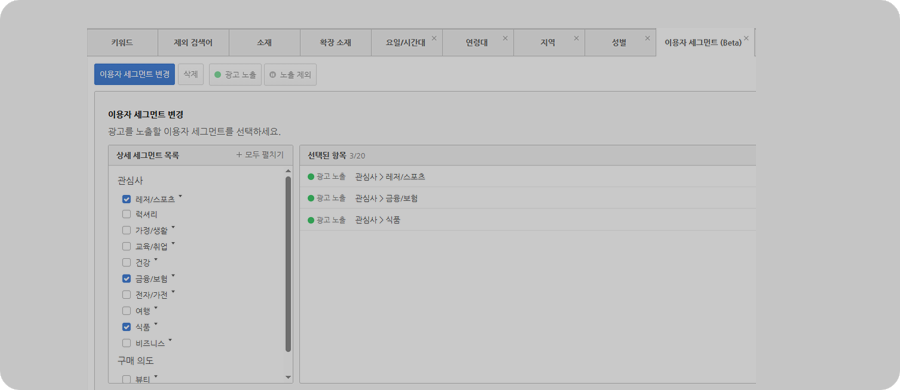The image size is (900, 390).
Task: Switch to the 키워드 tab
Action: point(122,43)
